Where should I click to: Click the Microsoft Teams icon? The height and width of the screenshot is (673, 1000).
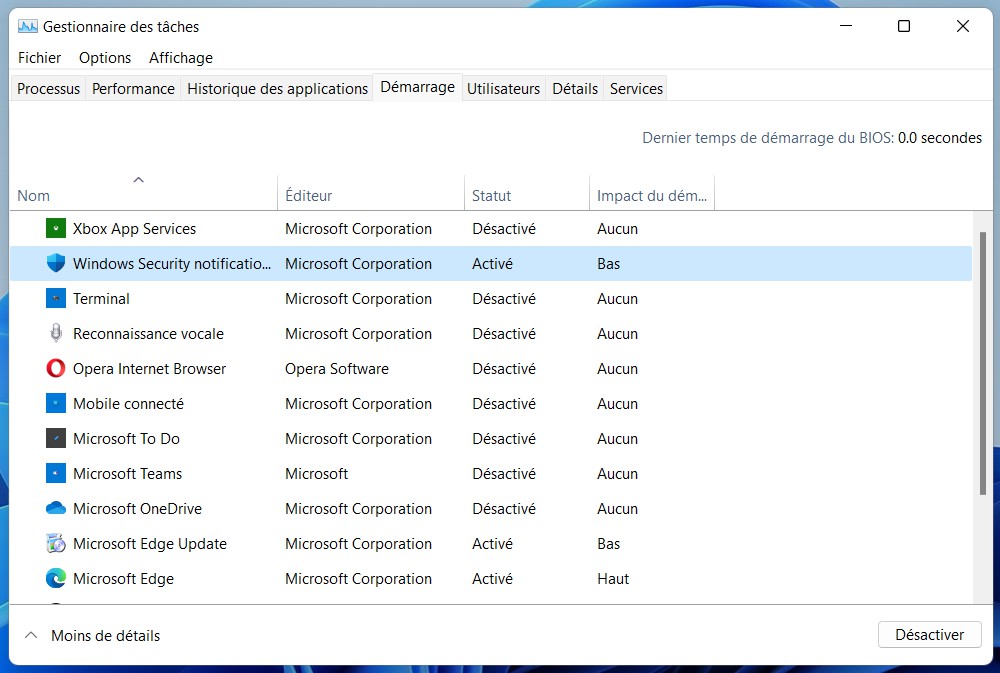[x=55, y=473]
